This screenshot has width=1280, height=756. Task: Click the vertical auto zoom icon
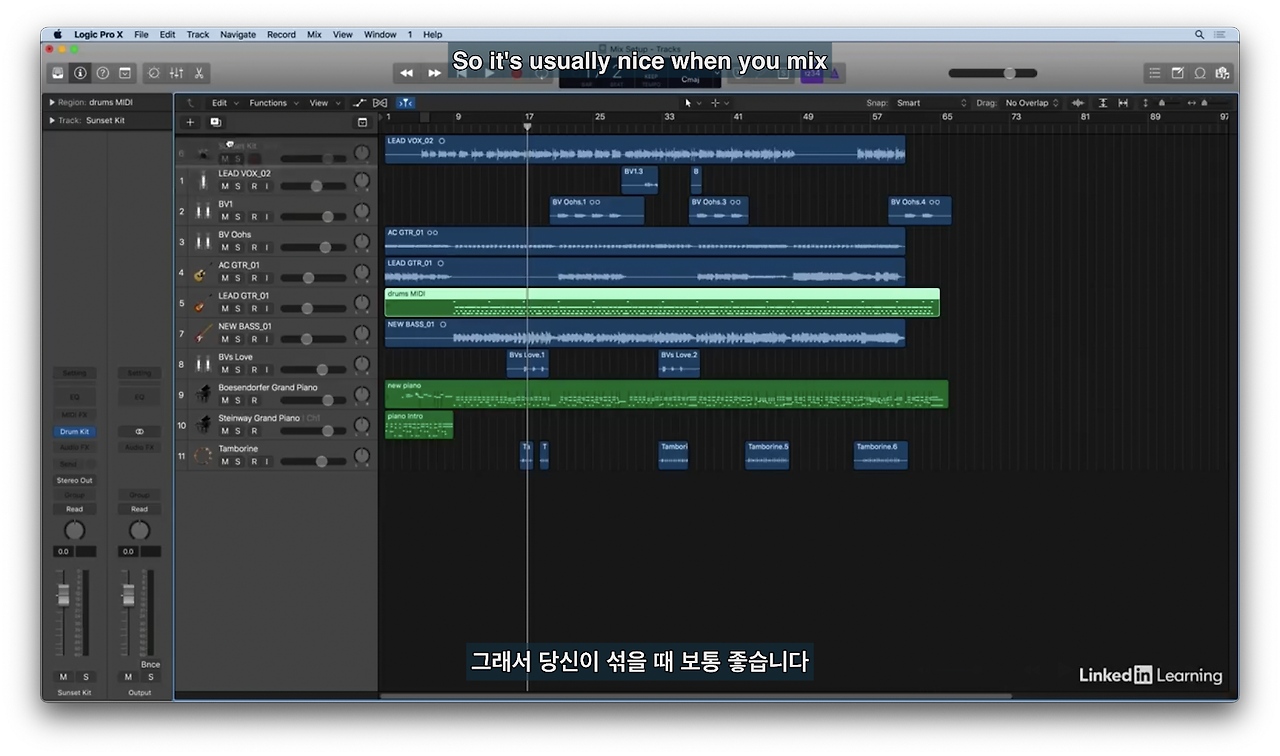(1103, 103)
